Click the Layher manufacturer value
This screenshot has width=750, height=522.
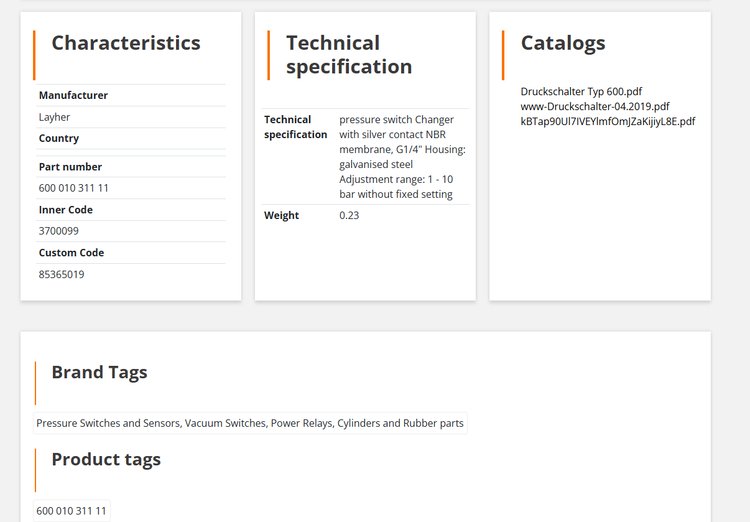coord(54,117)
